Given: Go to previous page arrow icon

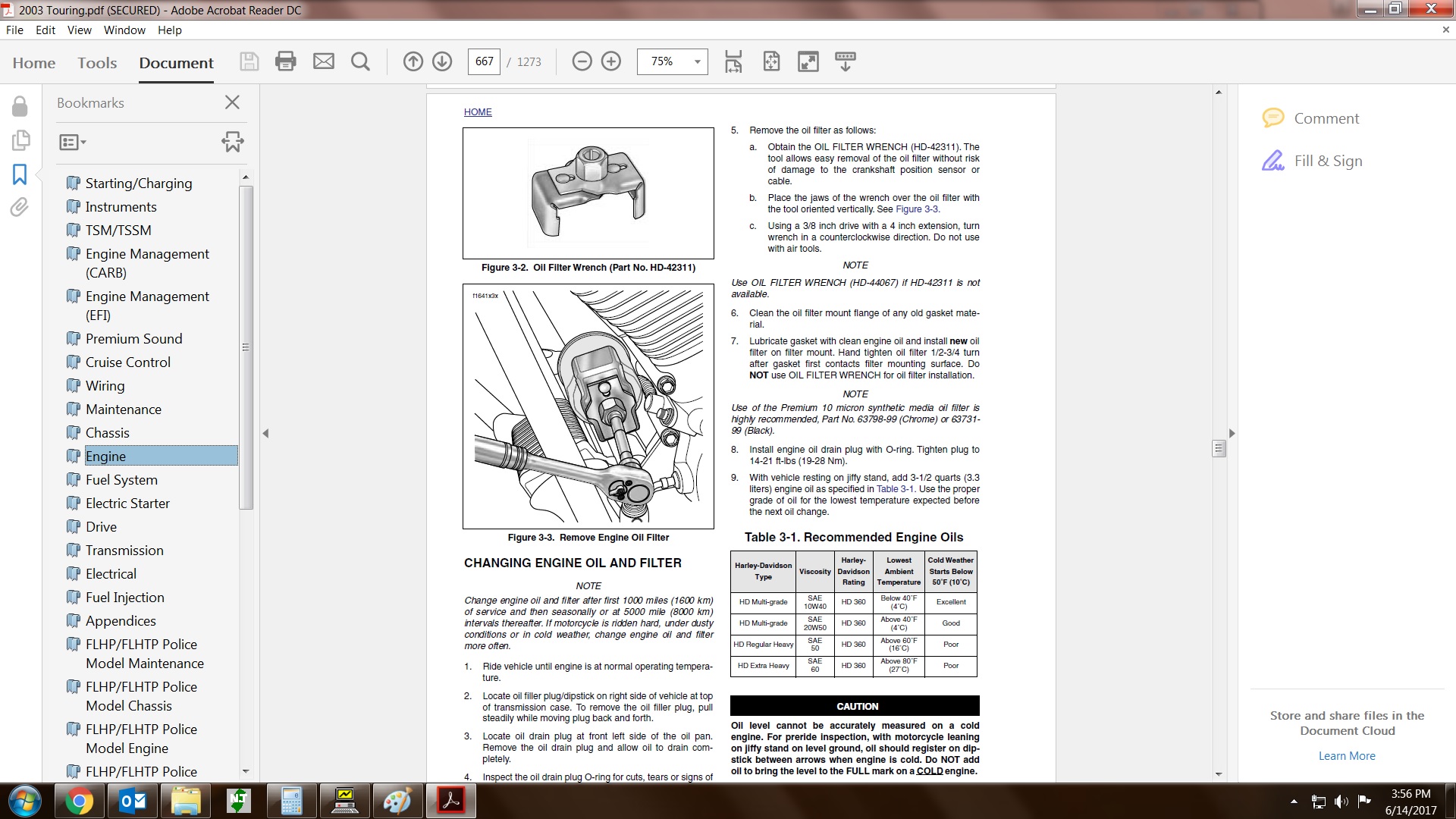Looking at the screenshot, I should (413, 61).
